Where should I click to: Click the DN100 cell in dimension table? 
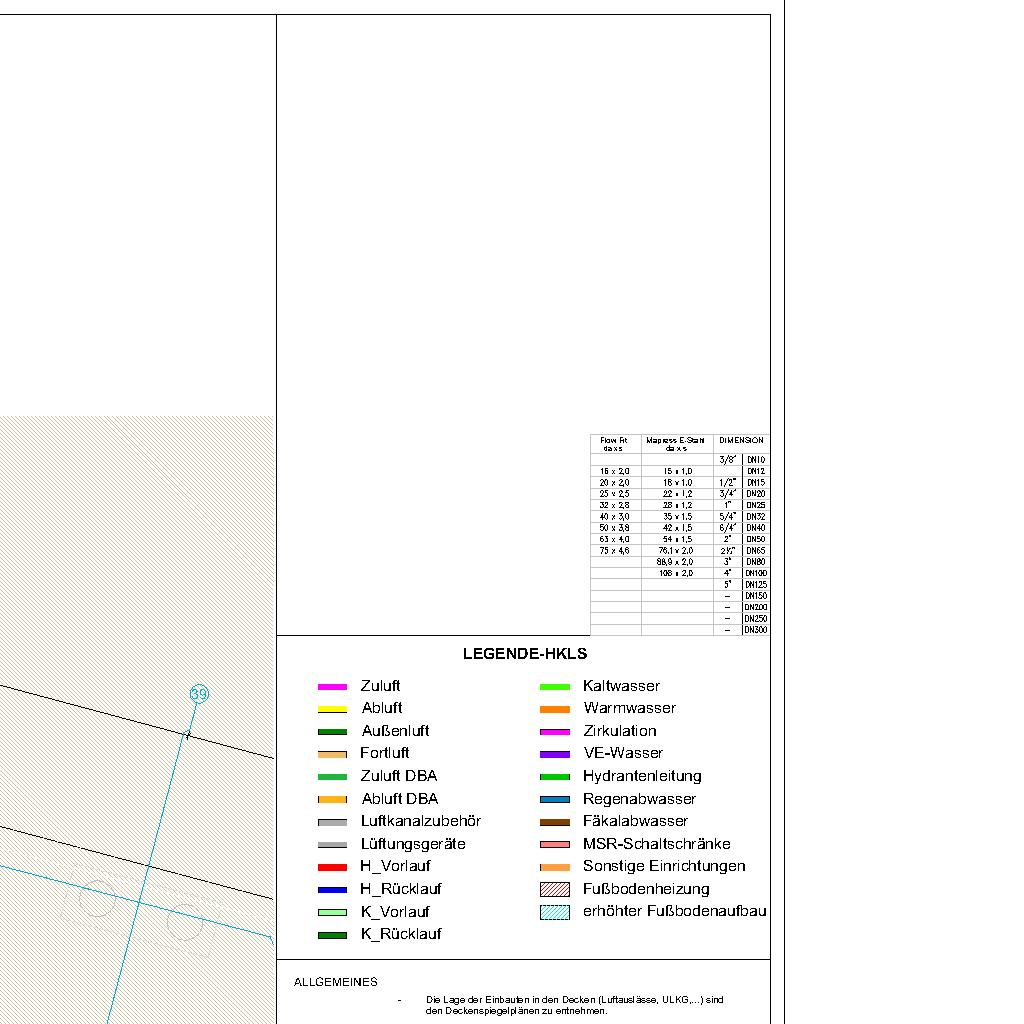[755, 573]
